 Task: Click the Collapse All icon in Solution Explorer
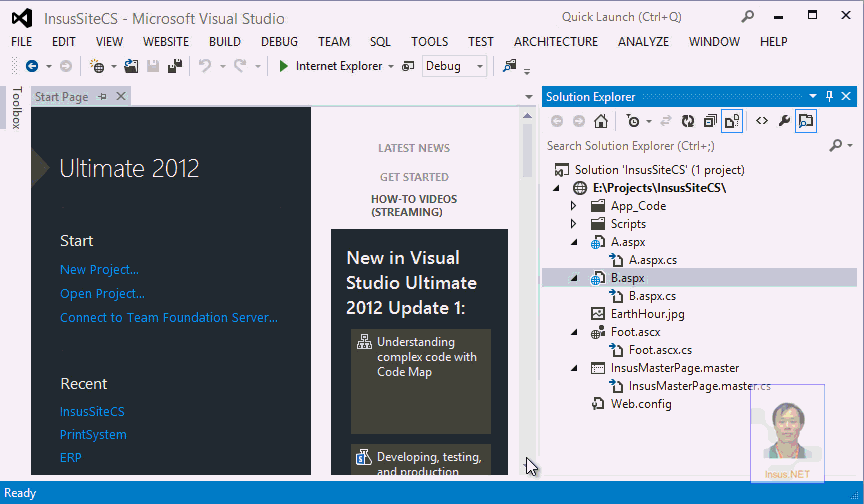click(710, 121)
